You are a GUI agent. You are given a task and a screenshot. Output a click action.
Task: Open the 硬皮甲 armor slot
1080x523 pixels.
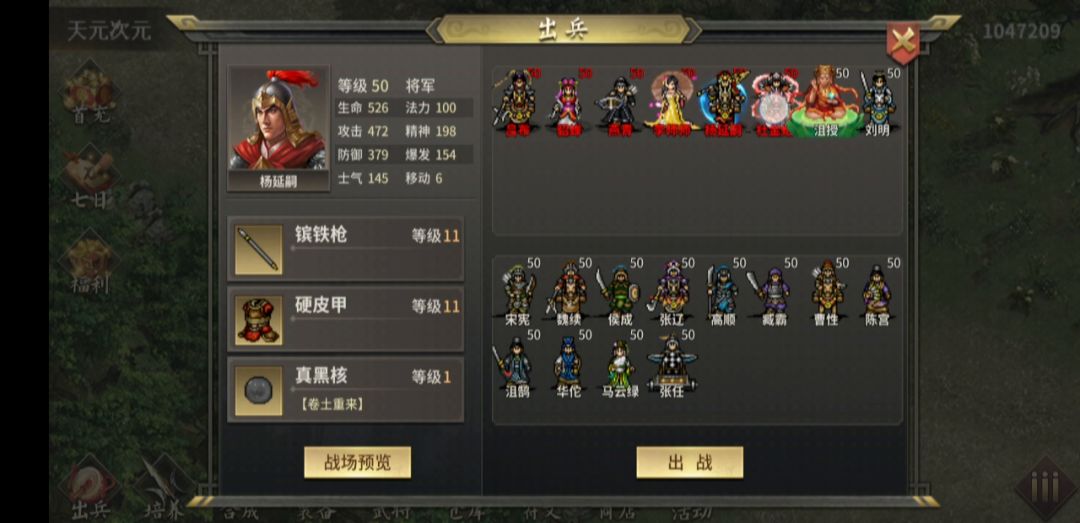[345, 319]
